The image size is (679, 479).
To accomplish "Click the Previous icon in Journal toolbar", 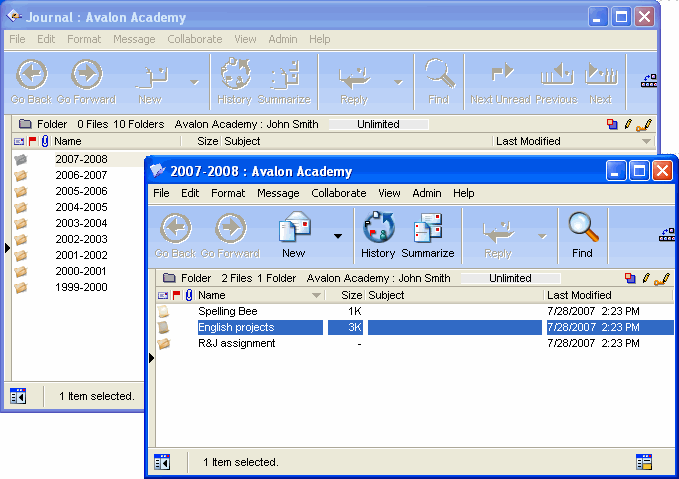I will [x=556, y=76].
